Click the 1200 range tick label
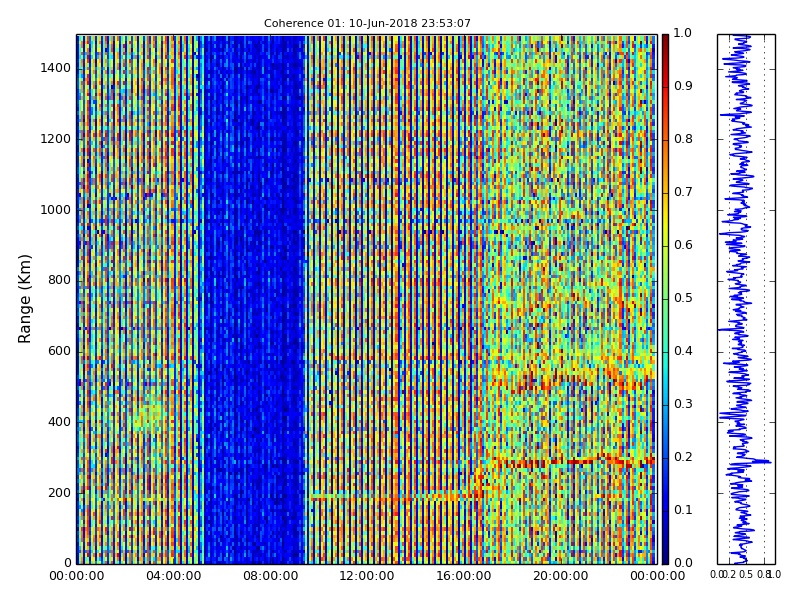Image resolution: width=800 pixels, height=600 pixels. [56, 139]
